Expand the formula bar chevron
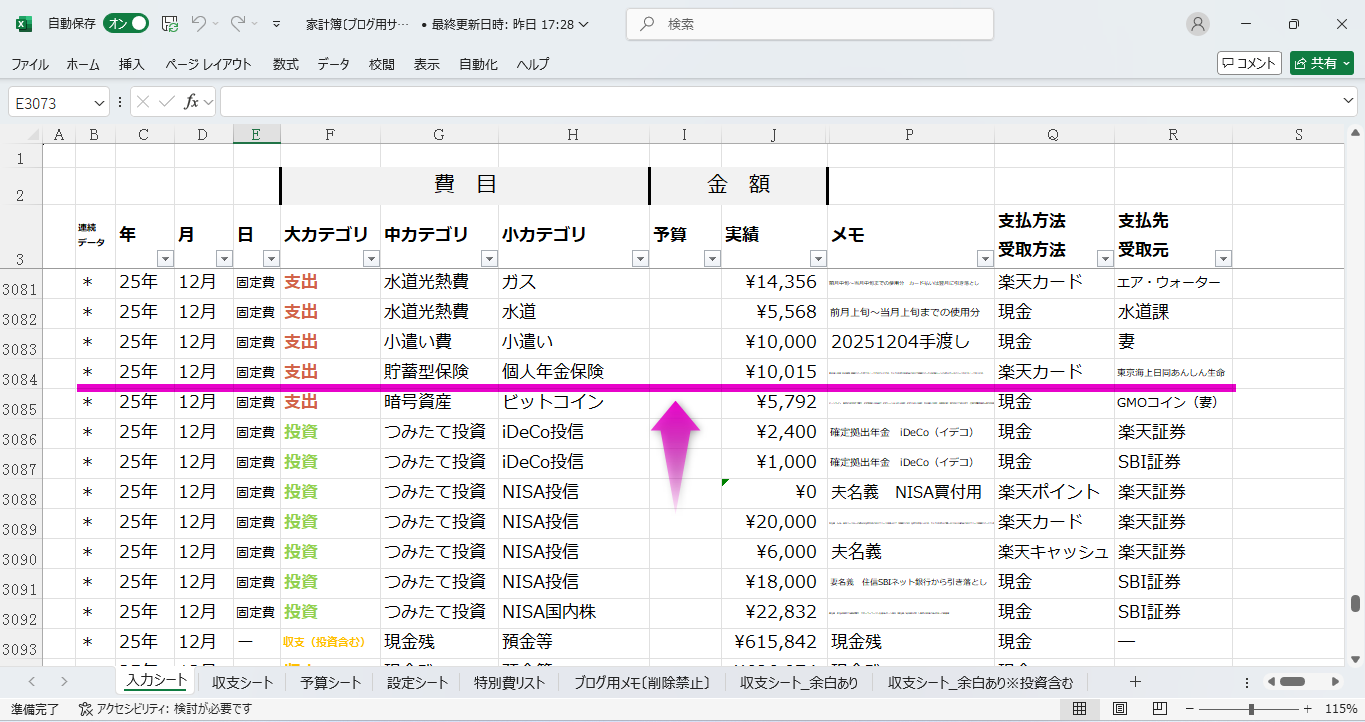The image size is (1365, 722). [x=1349, y=102]
